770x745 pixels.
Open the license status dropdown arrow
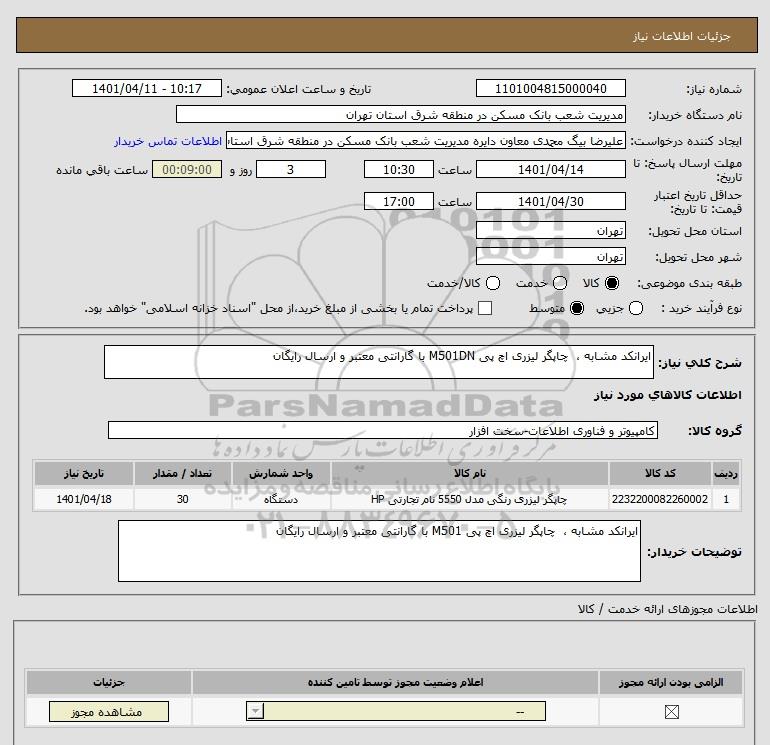pos(255,711)
